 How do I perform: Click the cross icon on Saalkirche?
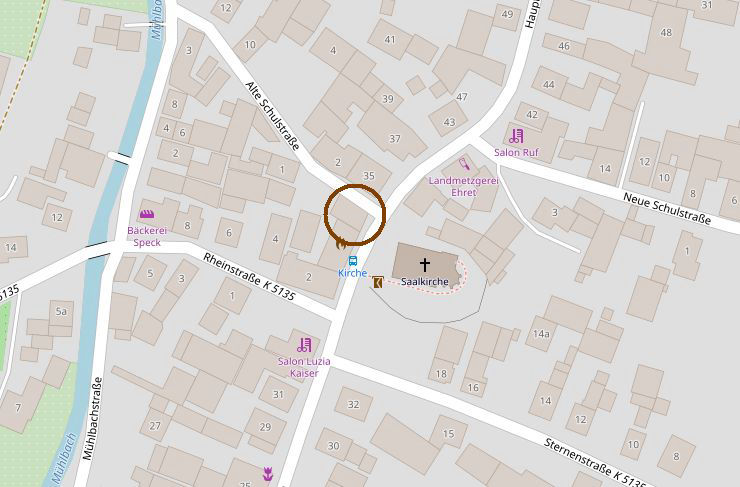425,264
